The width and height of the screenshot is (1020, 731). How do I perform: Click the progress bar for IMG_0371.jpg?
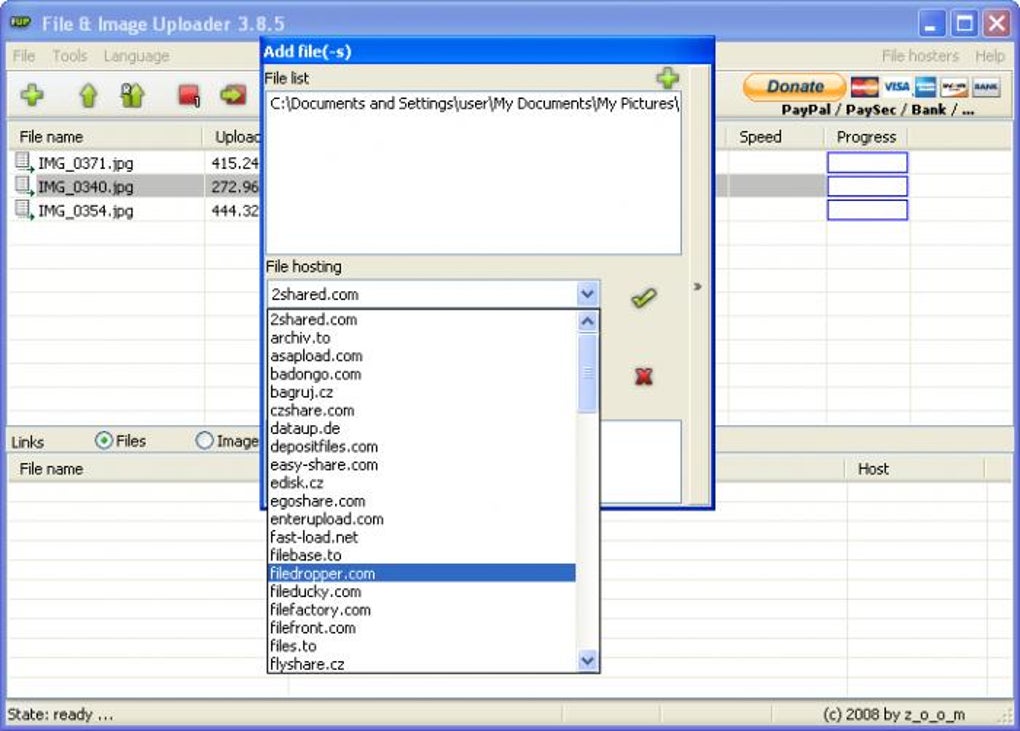click(867, 162)
